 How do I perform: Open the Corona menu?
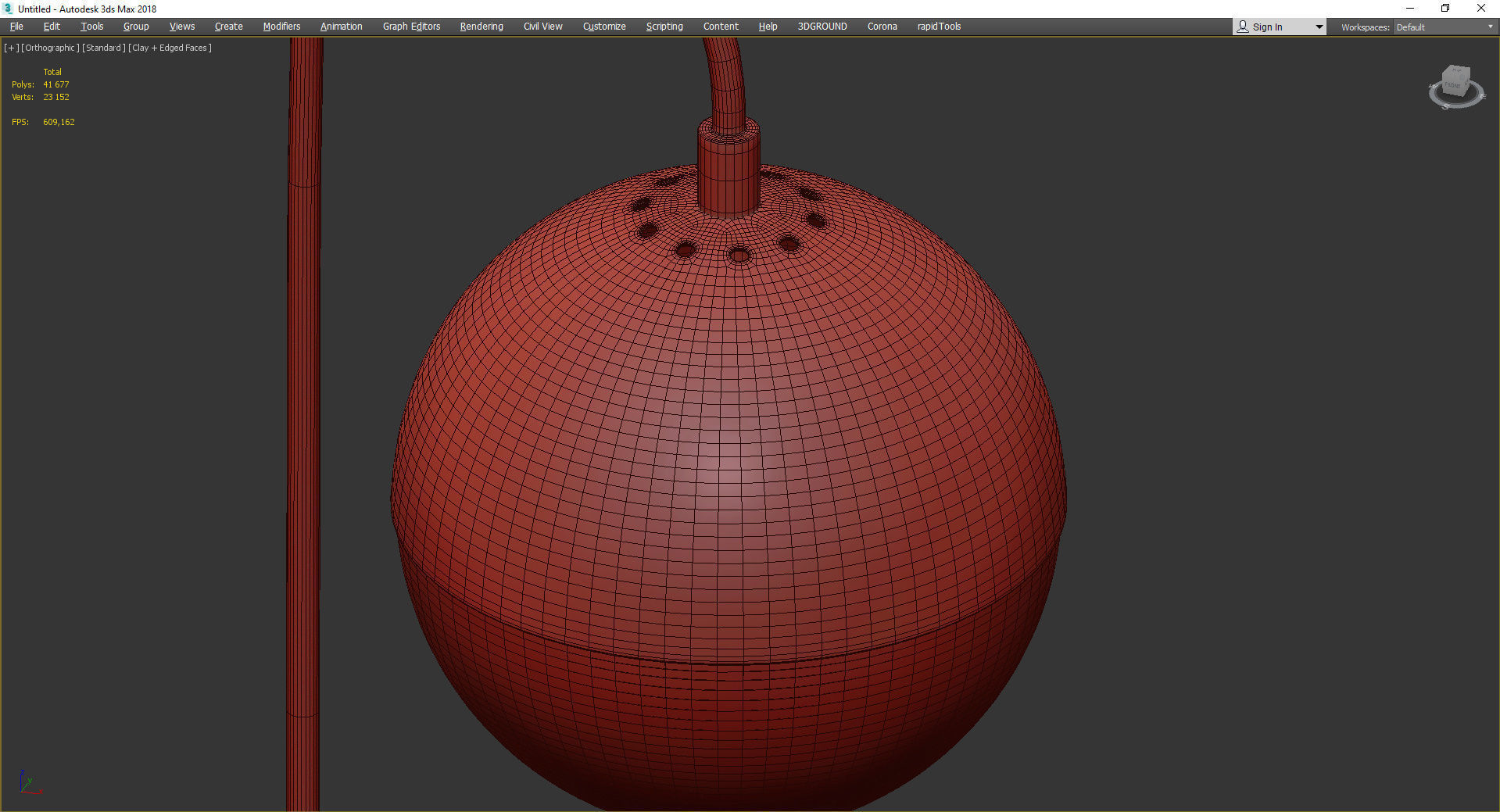click(x=882, y=27)
